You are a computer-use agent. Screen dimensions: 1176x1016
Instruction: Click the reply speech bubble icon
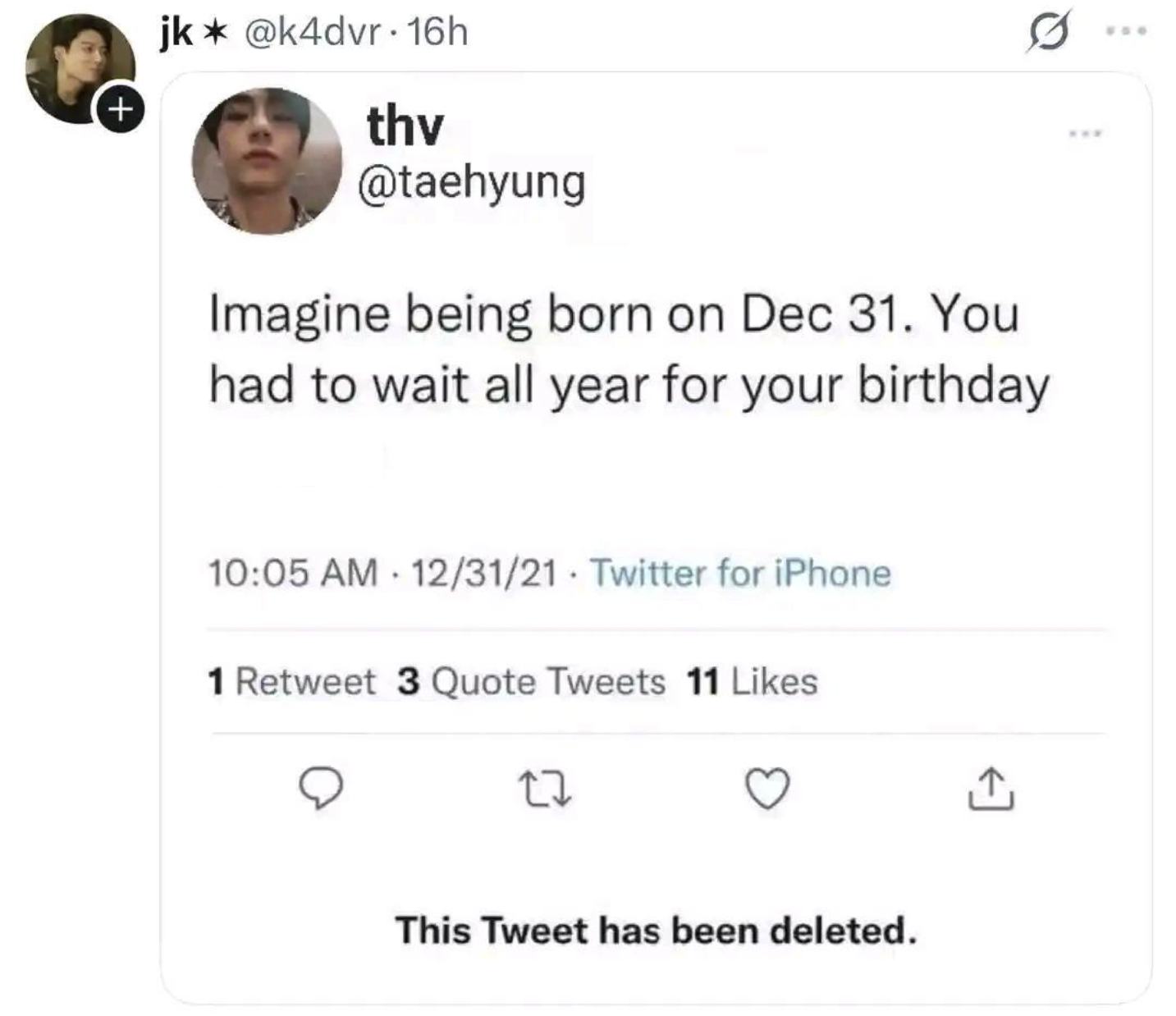(320, 789)
